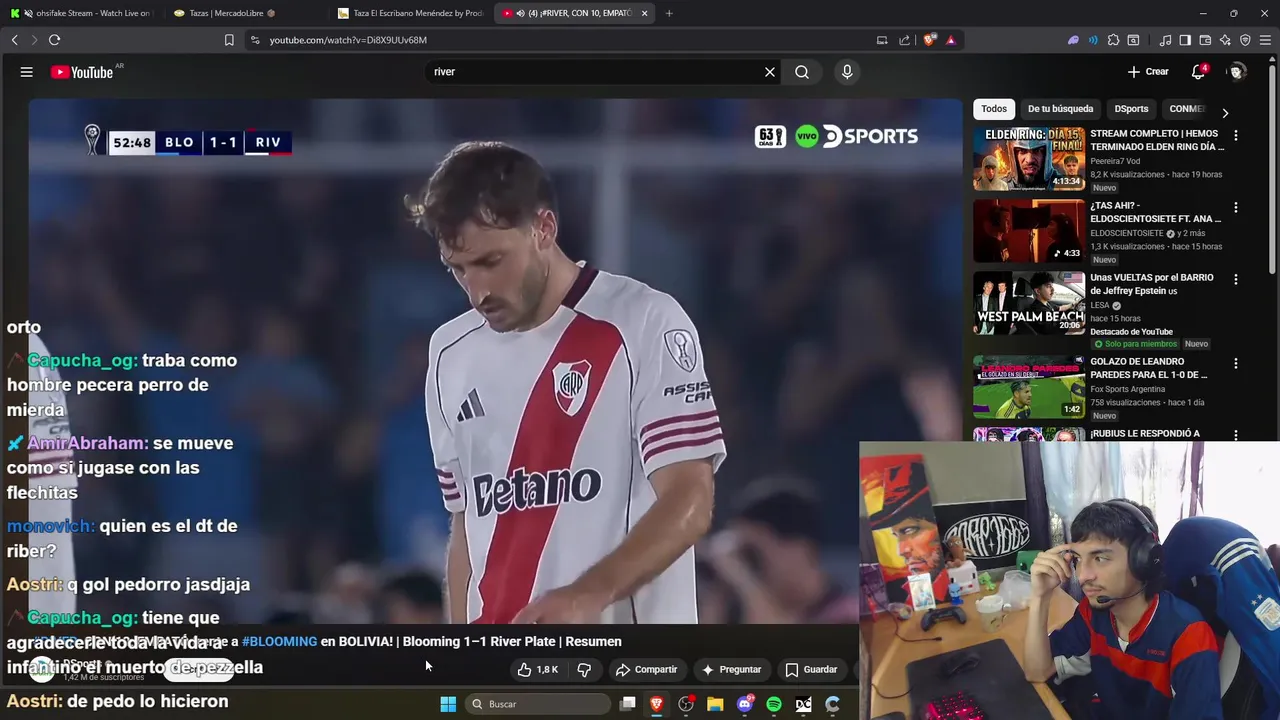Open the Elden Ring stream thumbnail
Screen dimensions: 1280x720
1029,158
